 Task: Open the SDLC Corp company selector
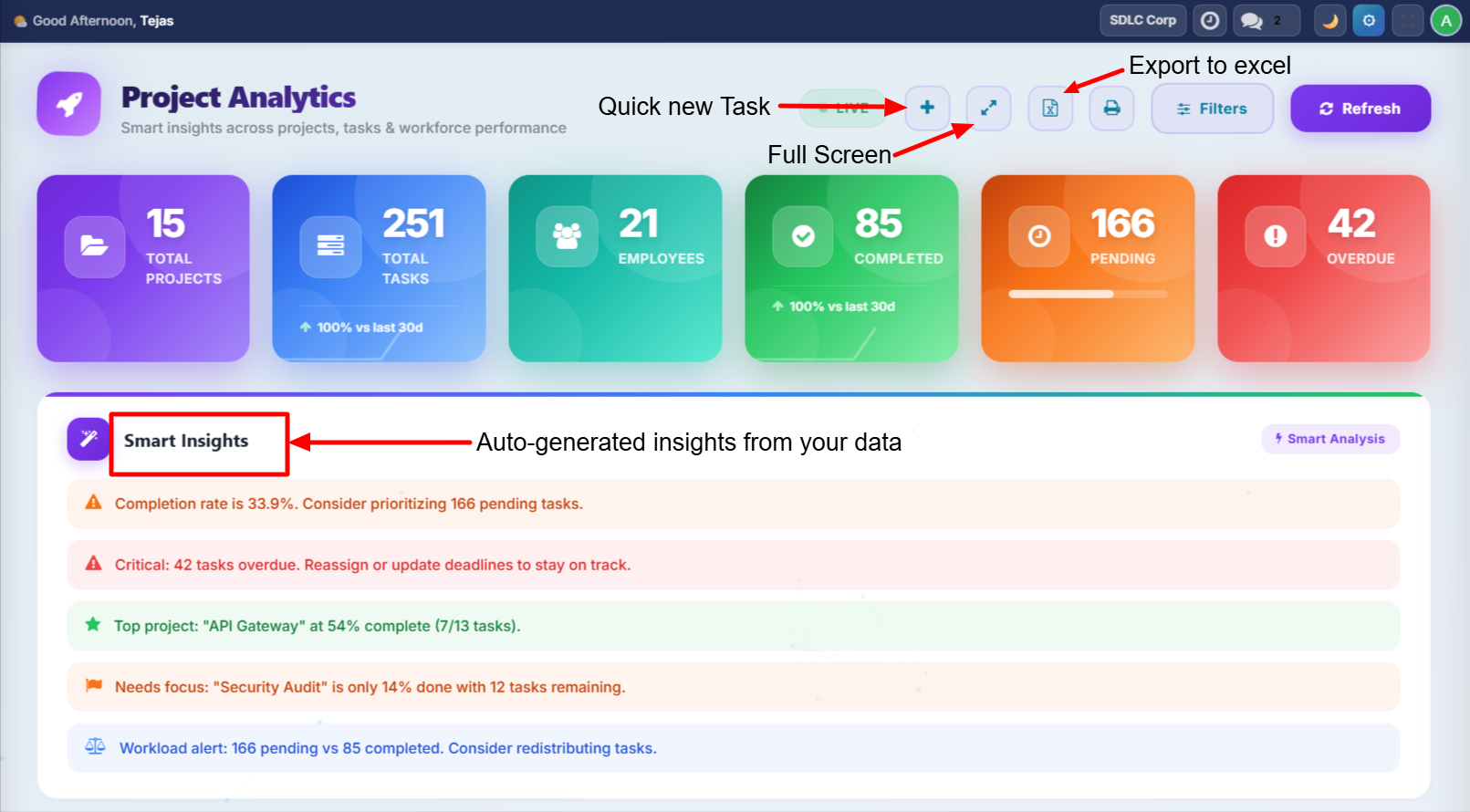(1142, 20)
